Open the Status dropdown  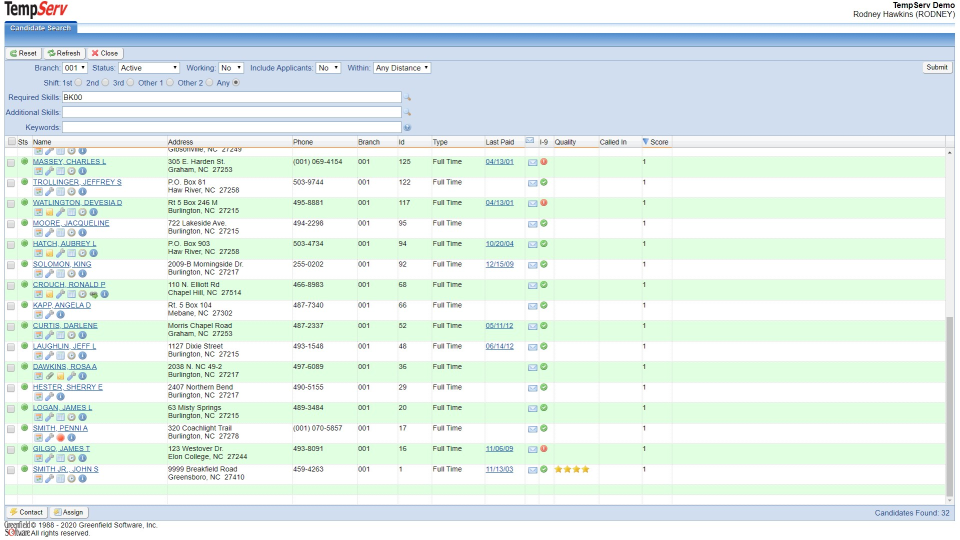(148, 68)
